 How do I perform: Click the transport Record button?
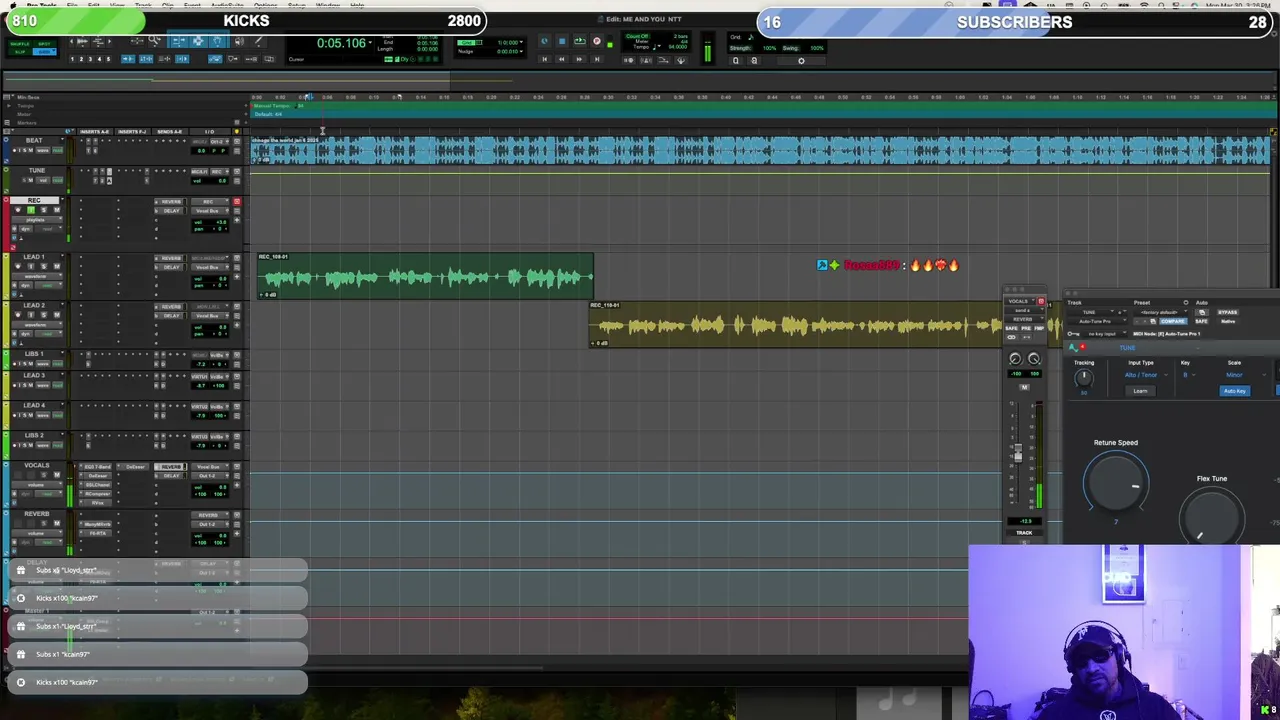[597, 41]
